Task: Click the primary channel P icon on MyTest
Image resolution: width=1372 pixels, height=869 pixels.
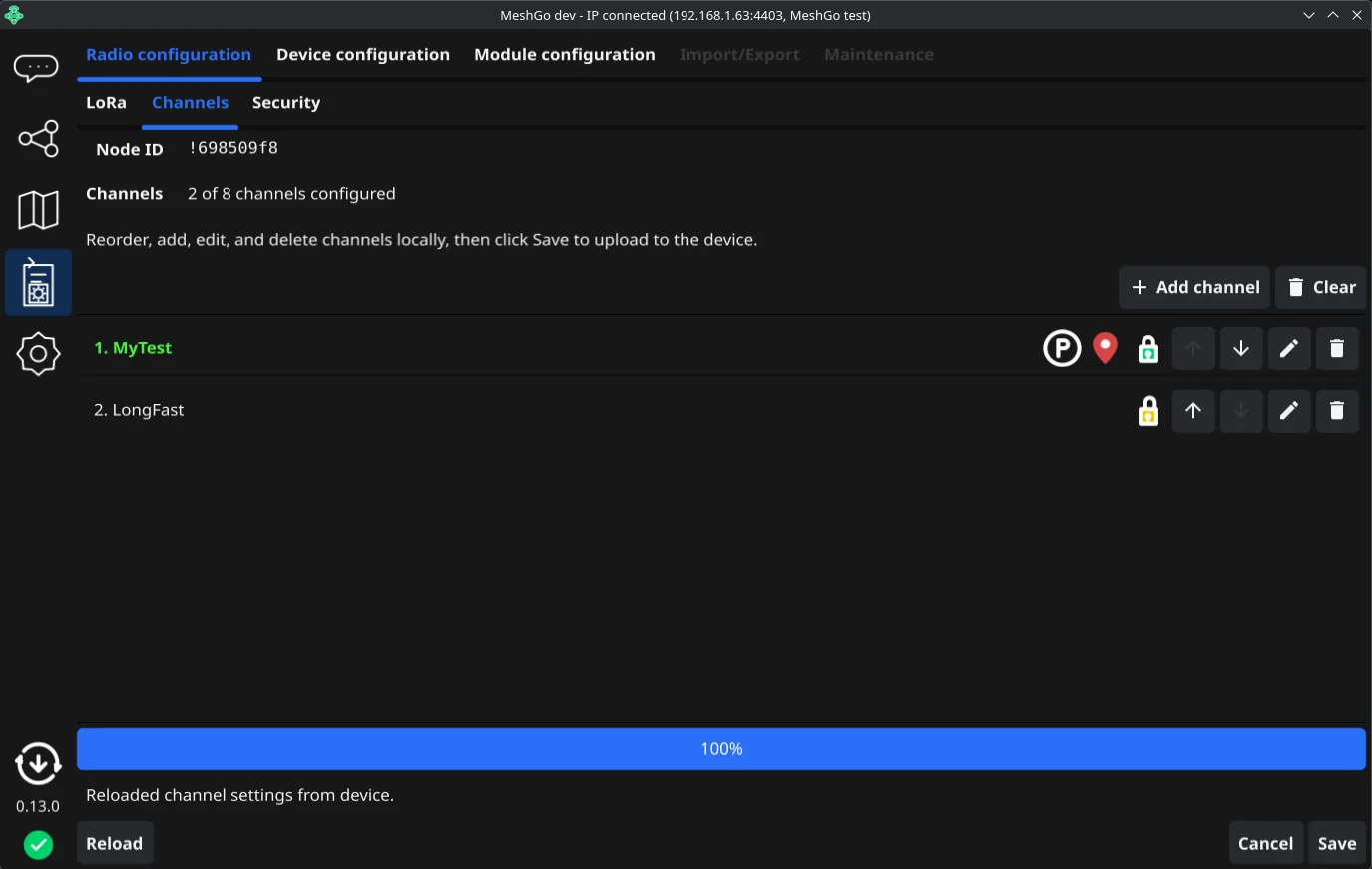Action: [1062, 348]
